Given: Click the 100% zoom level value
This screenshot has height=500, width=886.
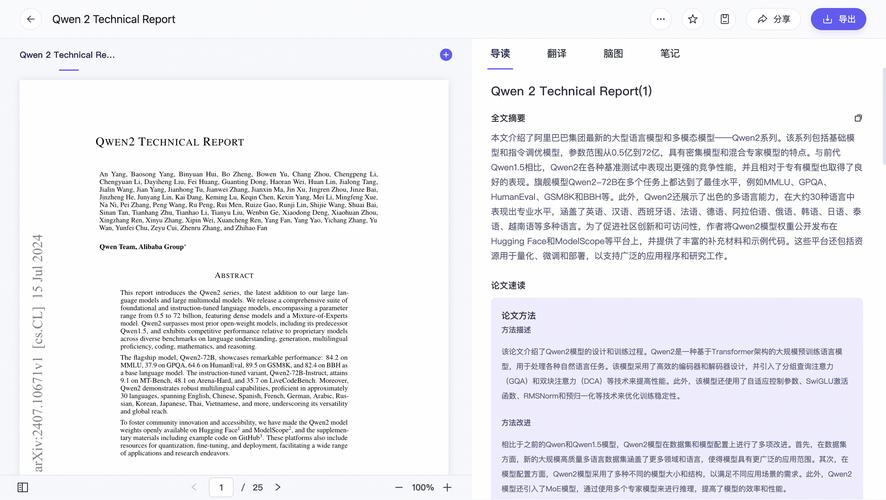Looking at the screenshot, I should 423,487.
